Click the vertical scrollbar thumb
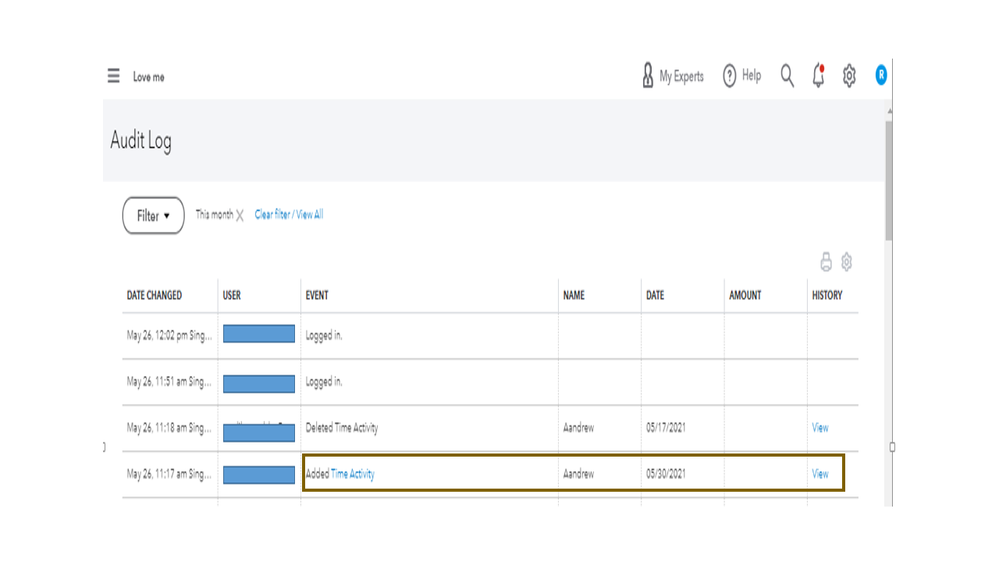The image size is (999, 562). pos(888,180)
